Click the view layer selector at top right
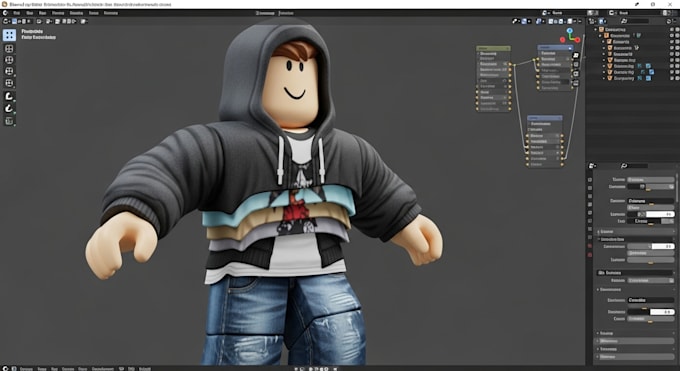This screenshot has height=371, width=680. [635, 13]
